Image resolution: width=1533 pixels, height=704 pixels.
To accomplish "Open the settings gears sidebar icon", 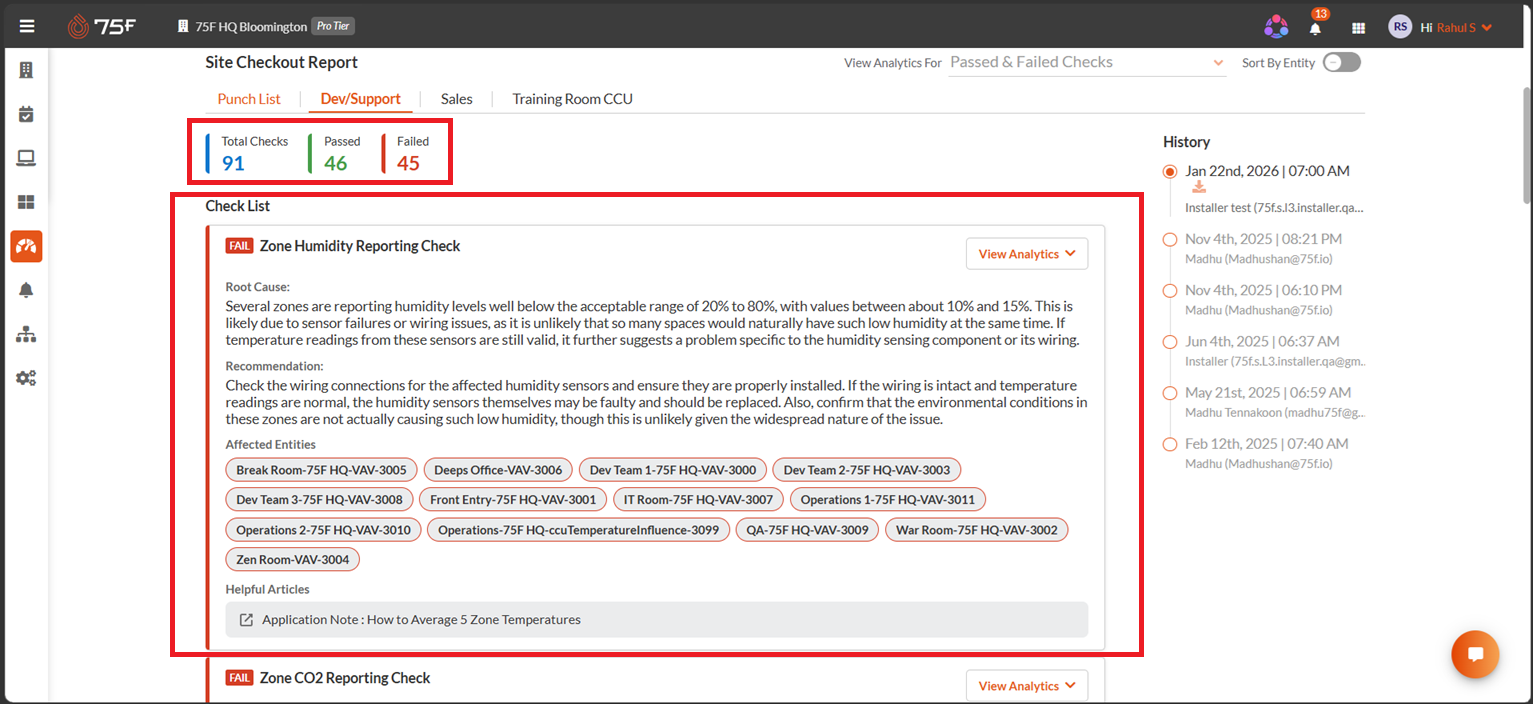I will 26,378.
